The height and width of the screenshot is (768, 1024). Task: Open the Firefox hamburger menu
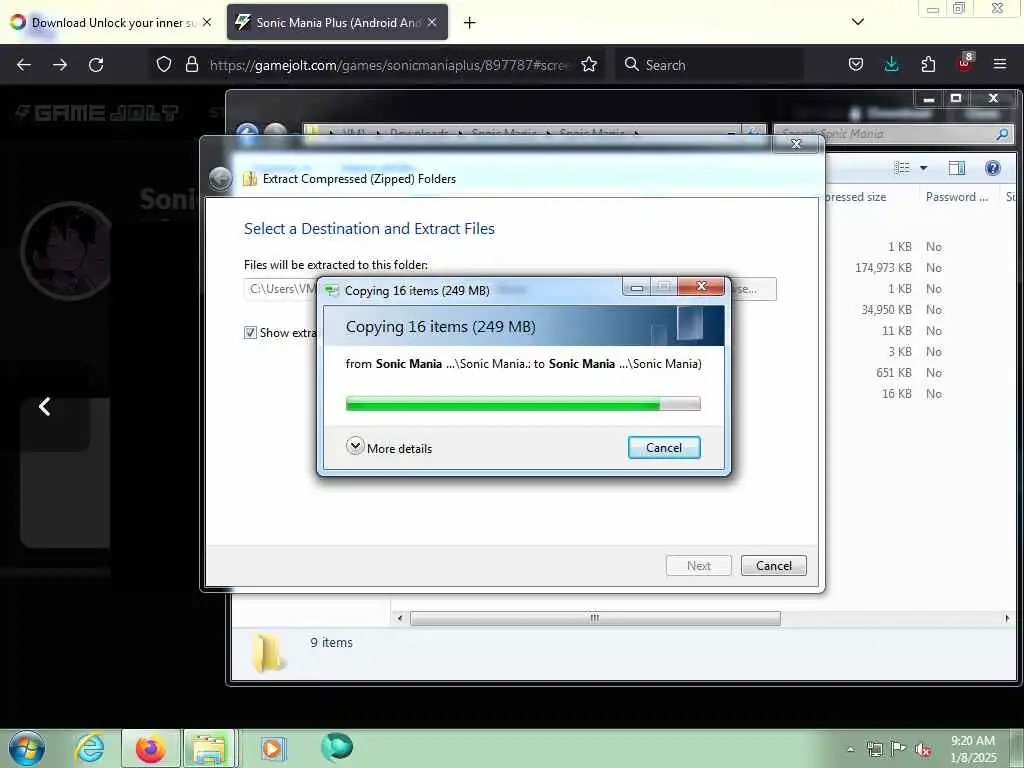tap(1000, 64)
